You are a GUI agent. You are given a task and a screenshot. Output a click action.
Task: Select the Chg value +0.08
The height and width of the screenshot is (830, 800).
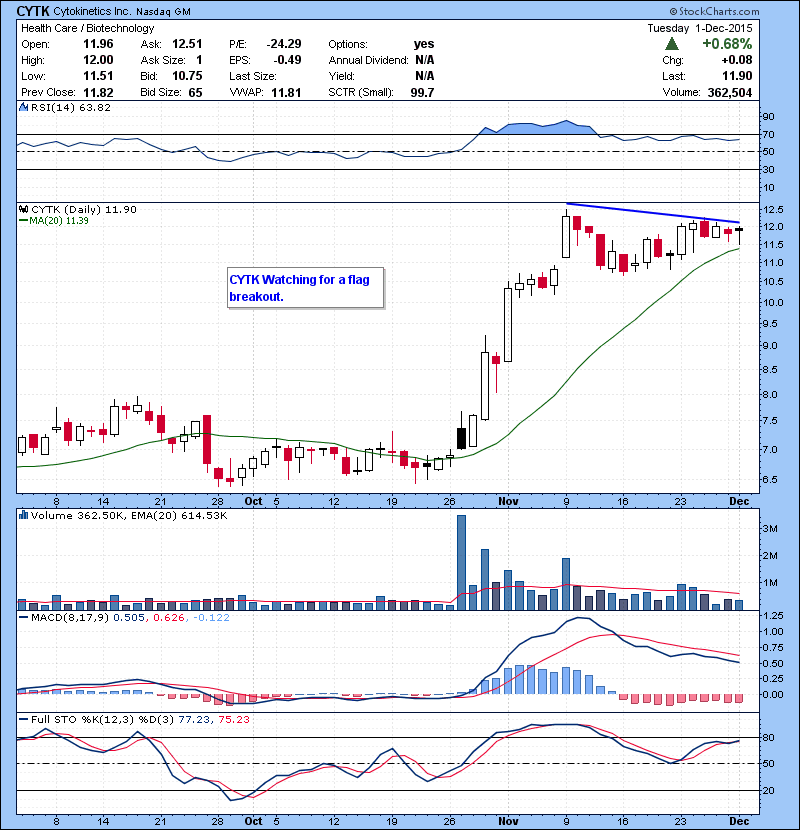coord(736,60)
